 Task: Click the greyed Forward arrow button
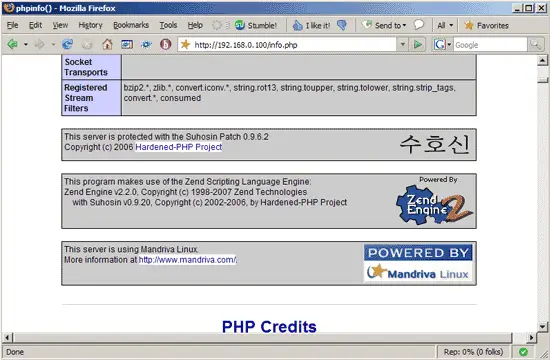click(x=39, y=44)
